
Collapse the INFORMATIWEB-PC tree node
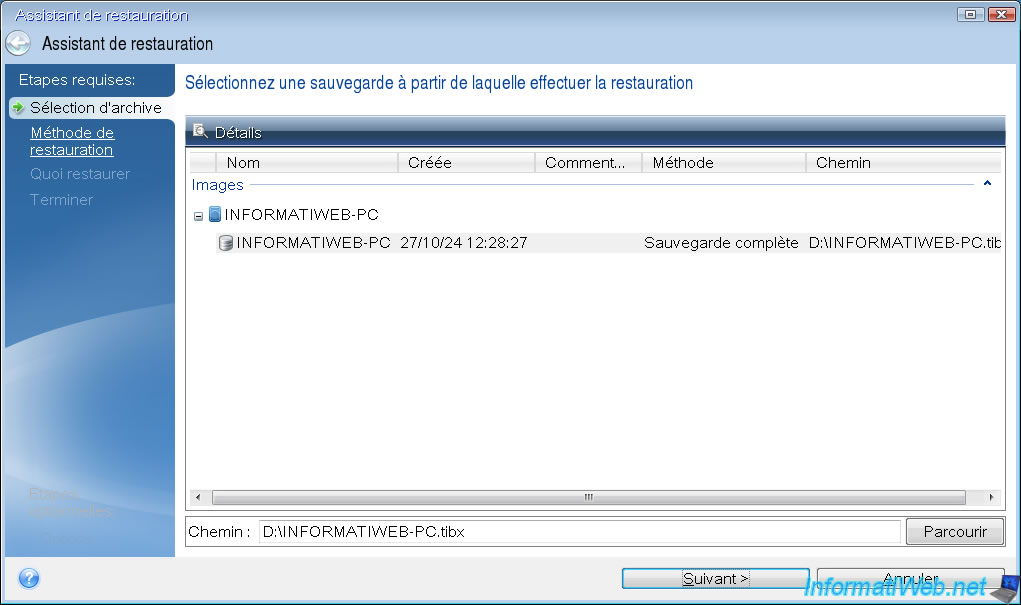tap(198, 215)
